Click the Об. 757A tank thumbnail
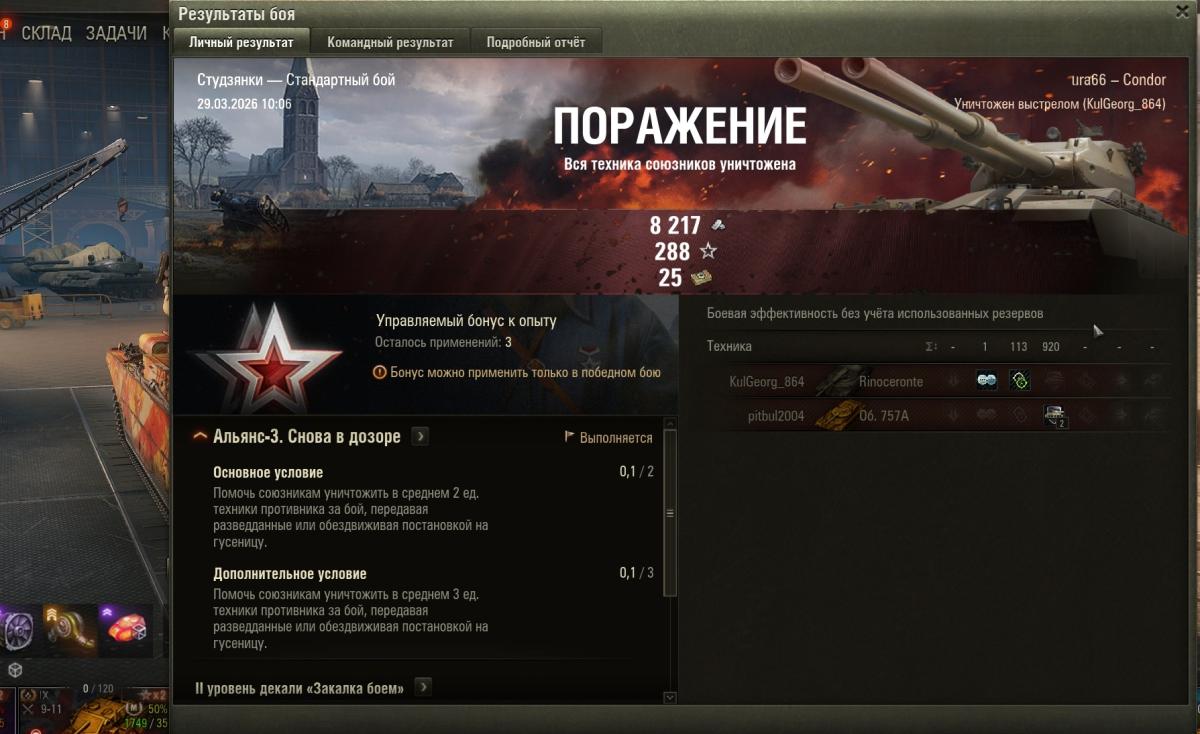The image size is (1200, 734). (836, 416)
